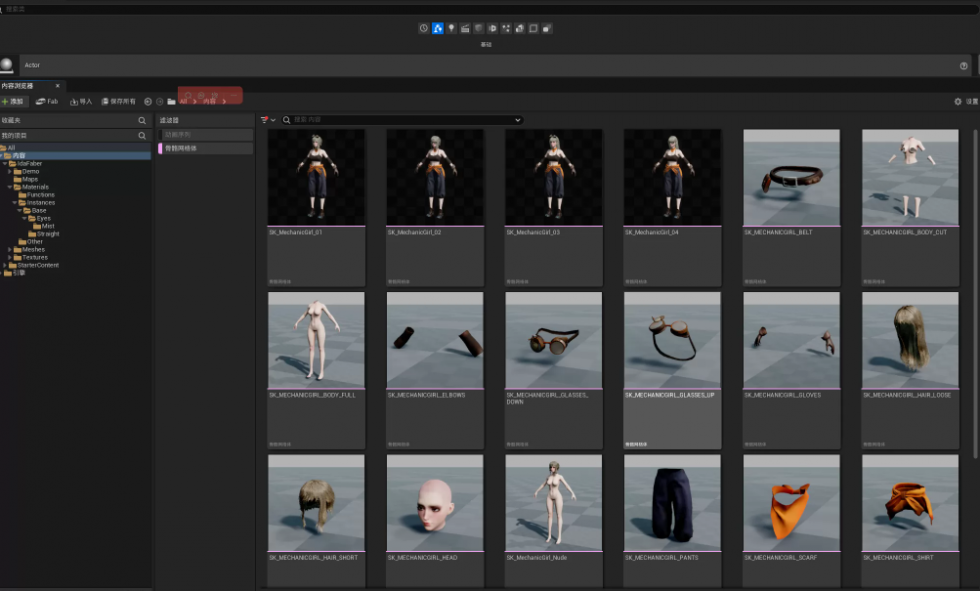The height and width of the screenshot is (591, 980).
Task: Open the filter options dropdown
Action: pyautogui.click(x=268, y=120)
